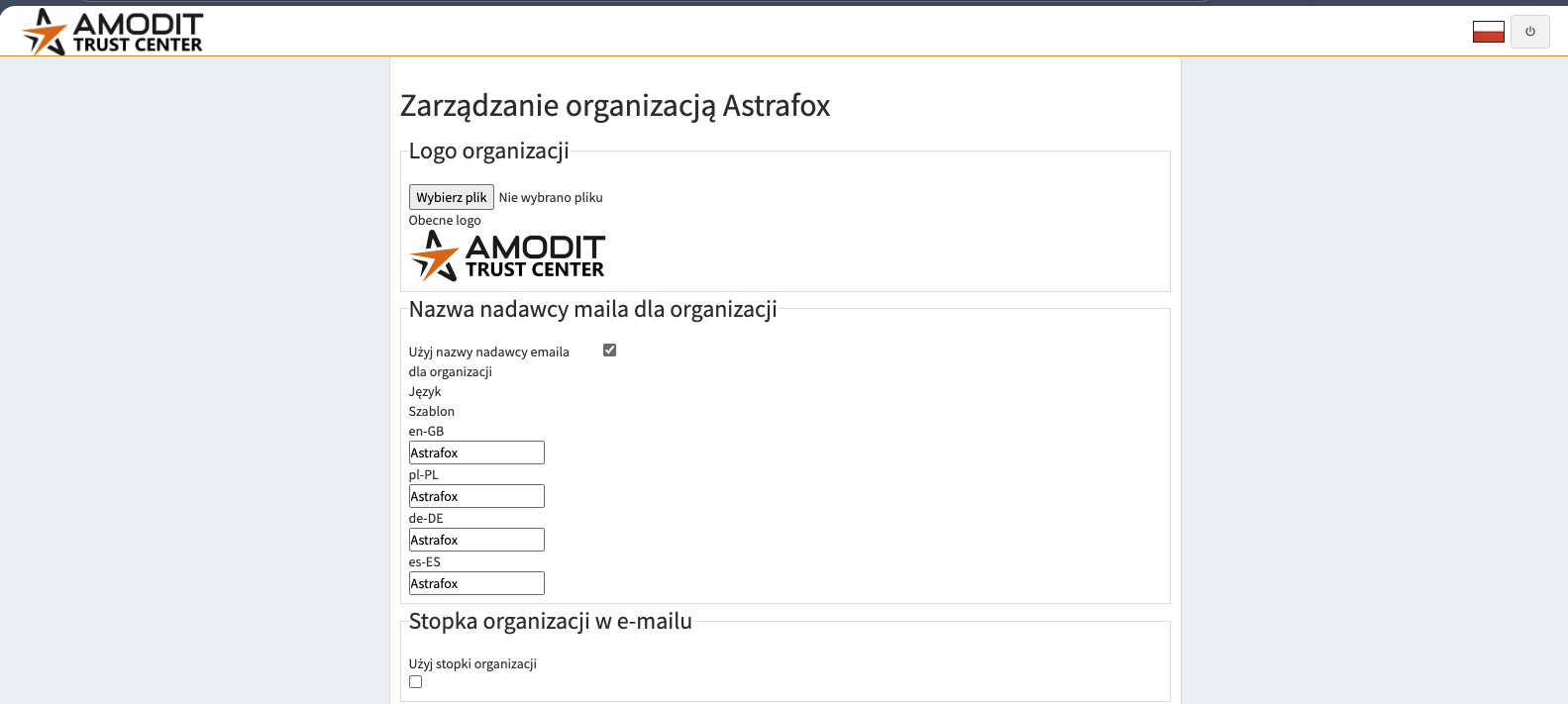Image resolution: width=1568 pixels, height=704 pixels.
Task: Open the Polish flag language selector
Action: click(x=1488, y=32)
